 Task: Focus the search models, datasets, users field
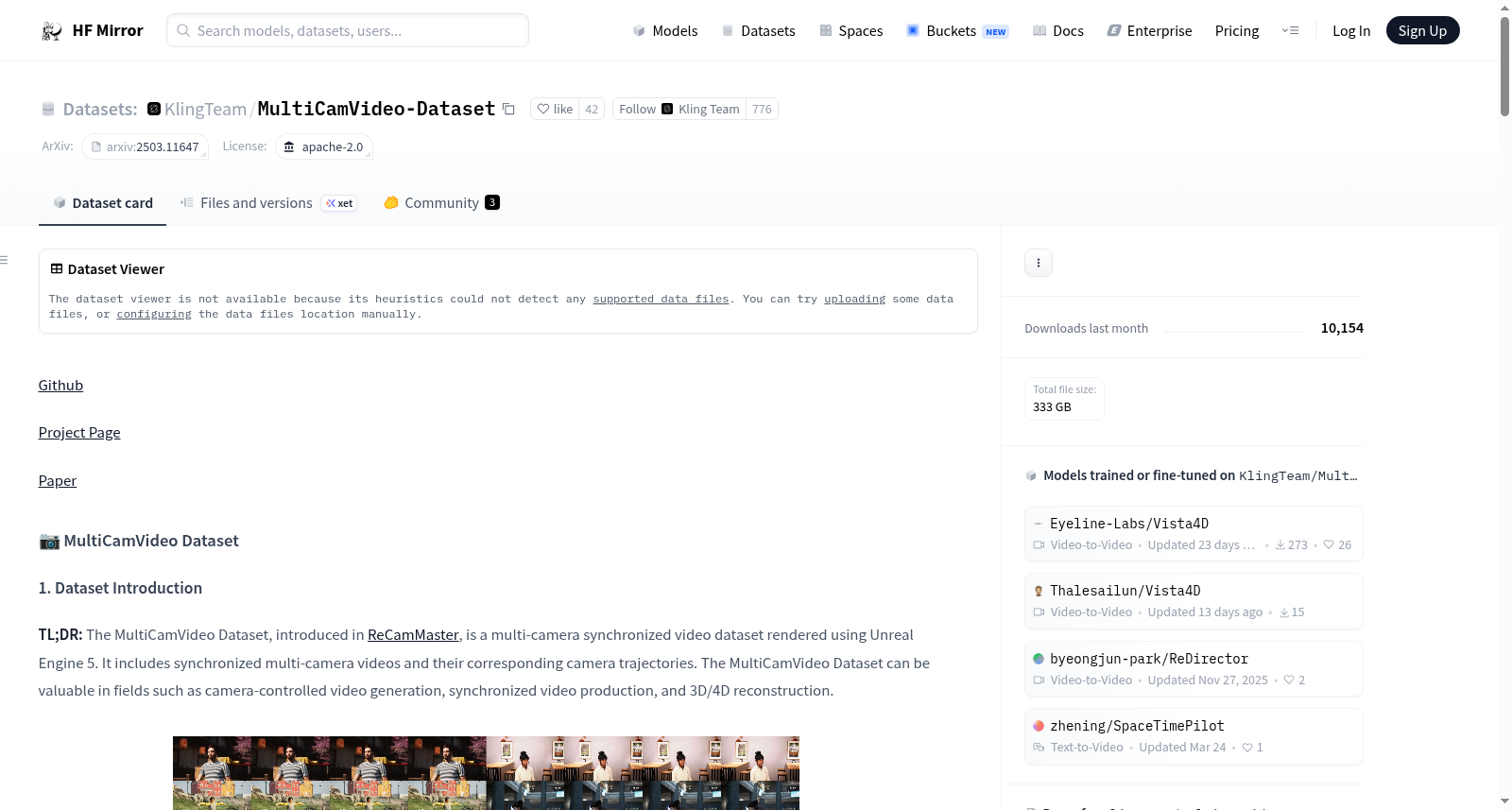(x=348, y=30)
